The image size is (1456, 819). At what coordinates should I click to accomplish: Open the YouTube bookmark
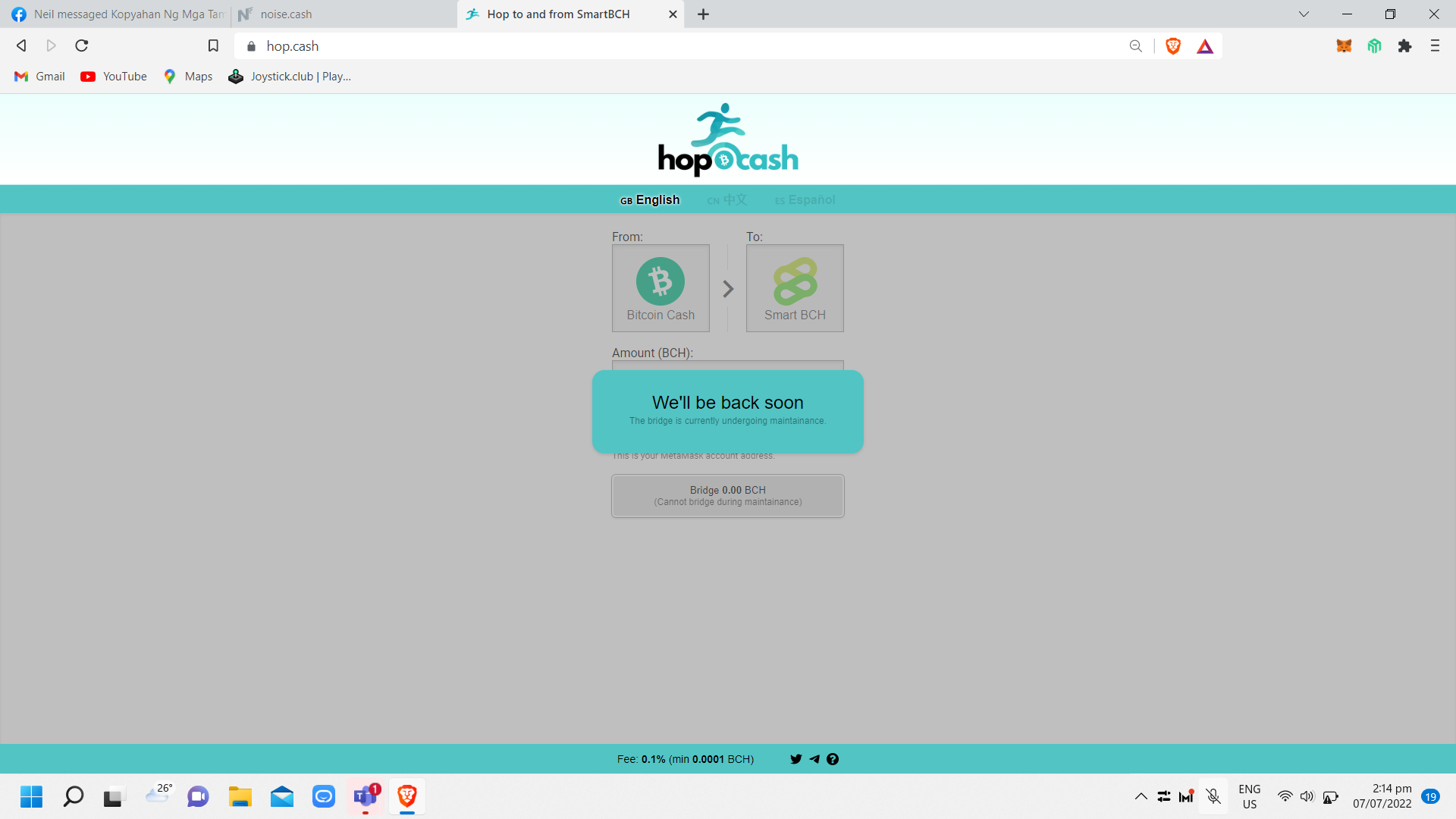(114, 77)
